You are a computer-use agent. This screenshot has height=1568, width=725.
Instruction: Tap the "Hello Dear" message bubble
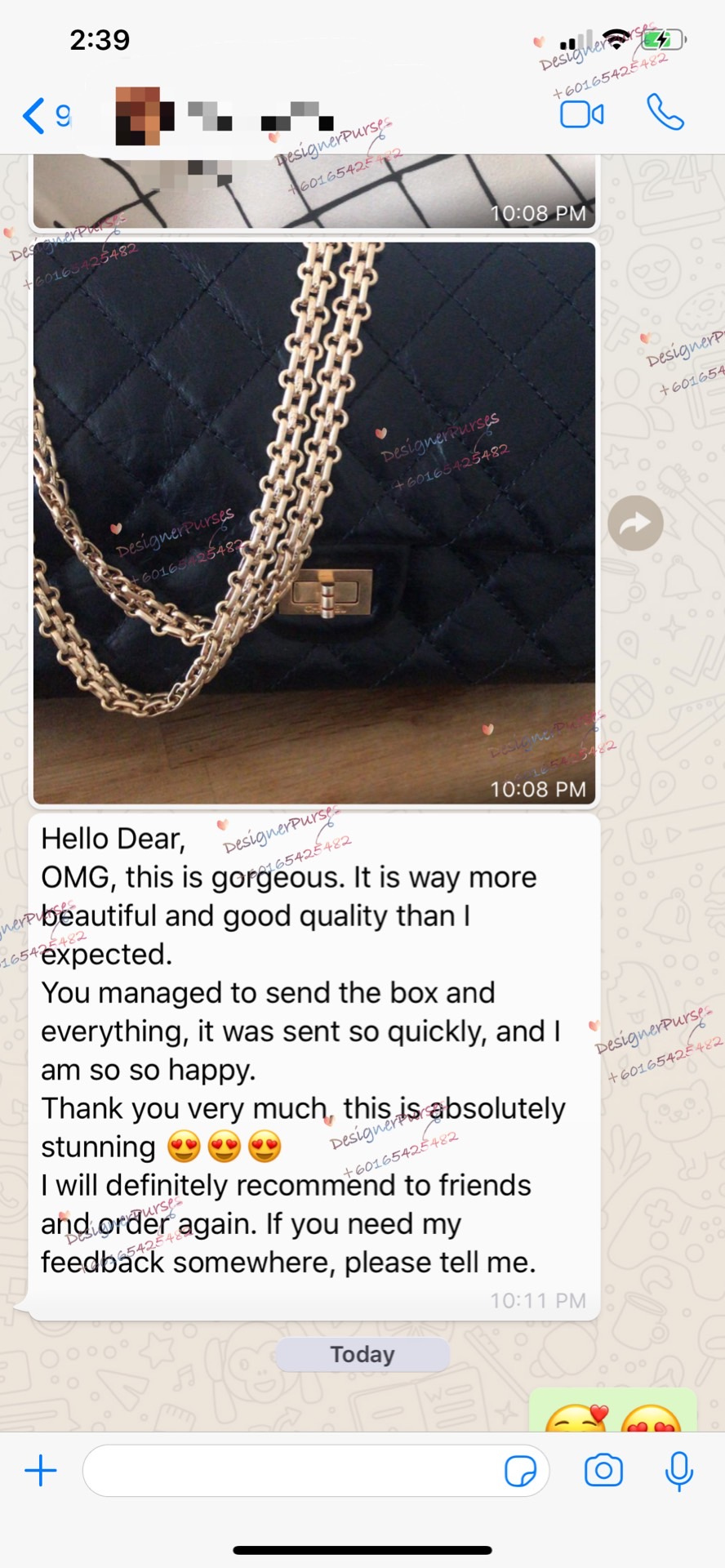pos(314,1067)
